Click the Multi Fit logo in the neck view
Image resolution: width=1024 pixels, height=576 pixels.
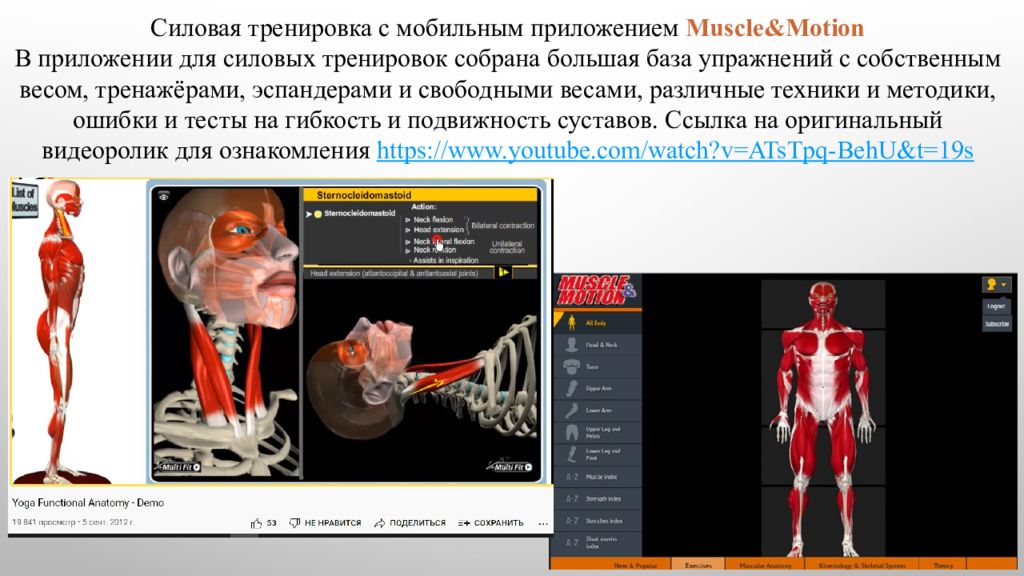point(178,468)
